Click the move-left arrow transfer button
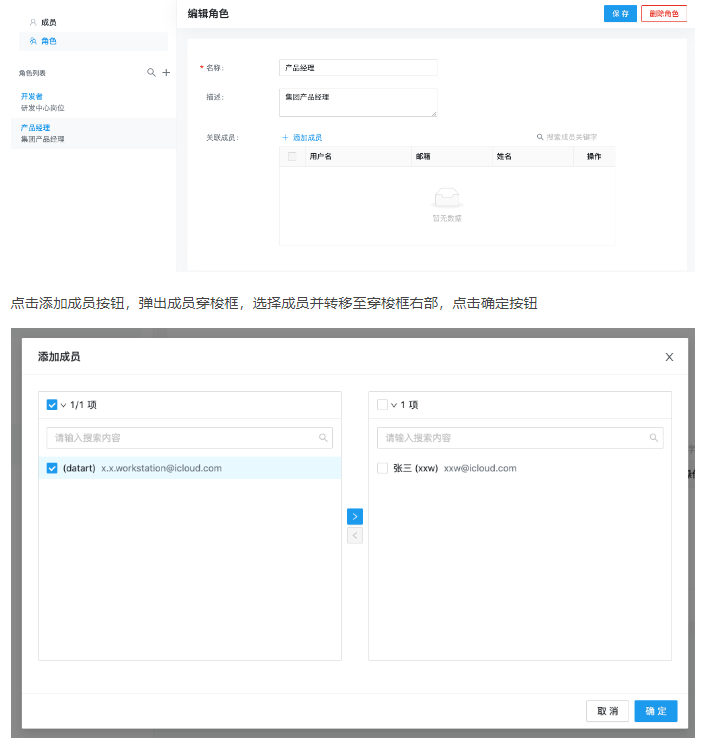 tap(355, 536)
